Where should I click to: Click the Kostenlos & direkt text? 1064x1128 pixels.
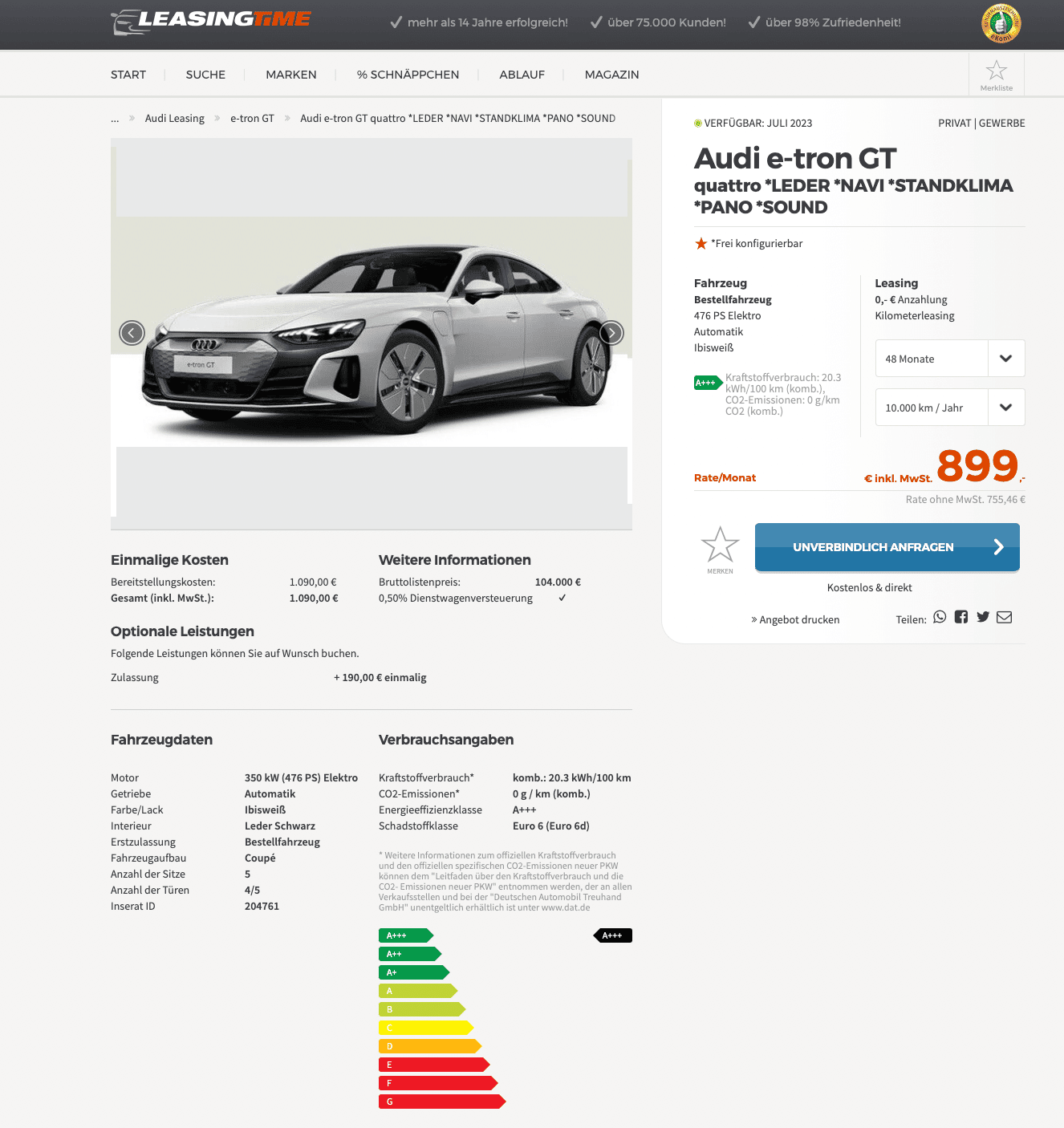coord(870,587)
